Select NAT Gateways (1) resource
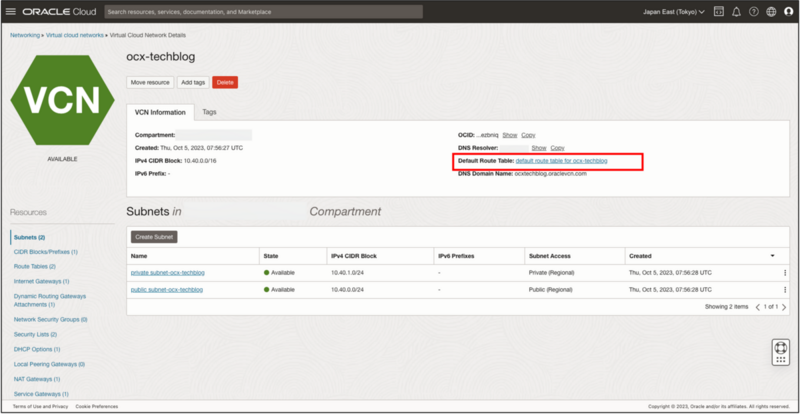 [x=37, y=379]
